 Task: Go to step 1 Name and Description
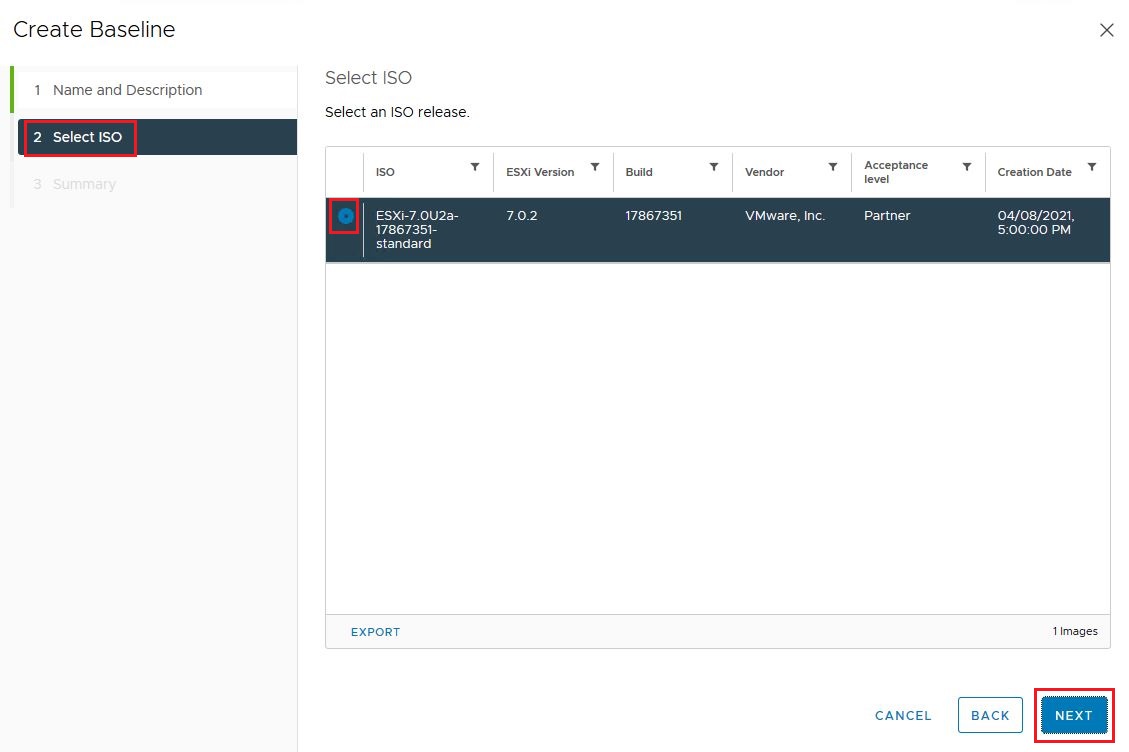tap(127, 90)
